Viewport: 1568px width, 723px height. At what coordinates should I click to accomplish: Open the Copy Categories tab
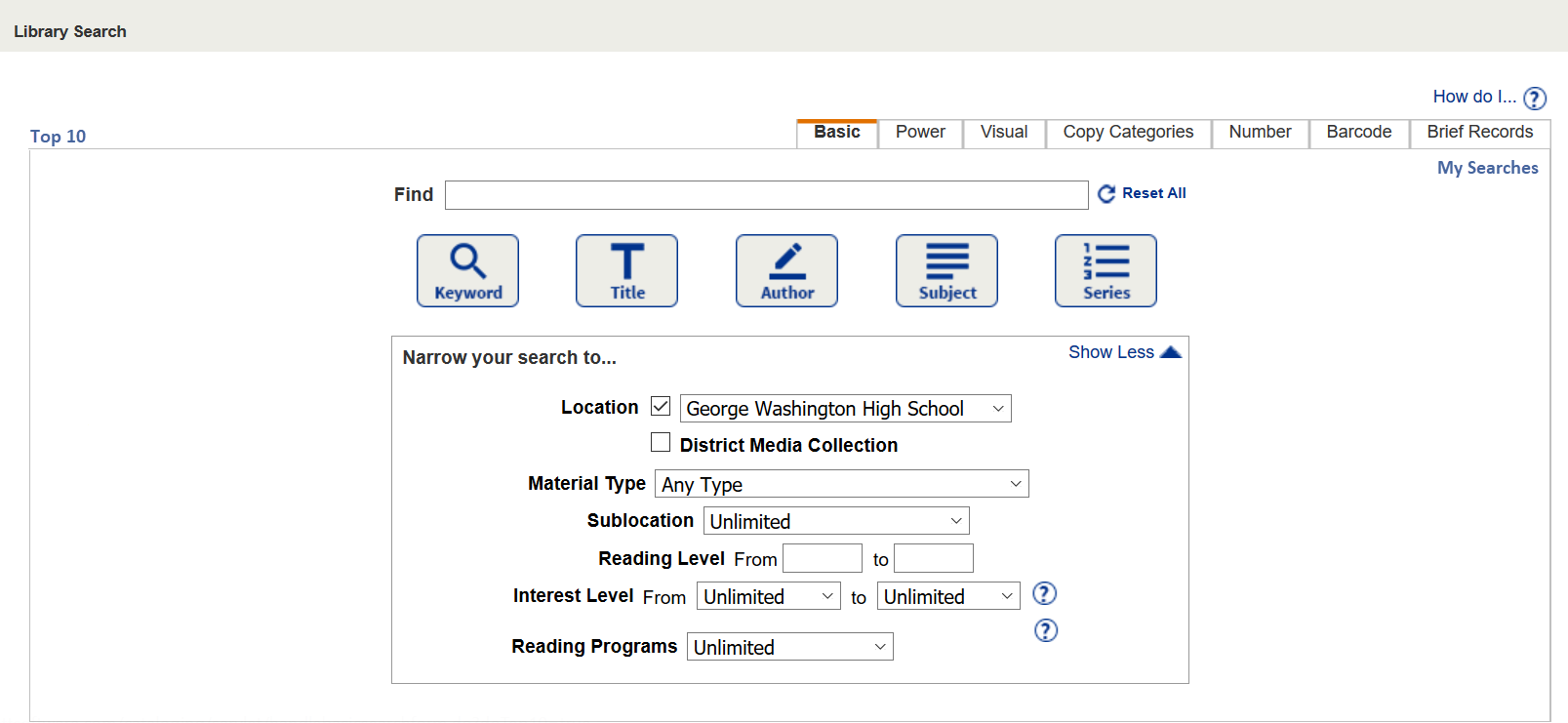1128,133
